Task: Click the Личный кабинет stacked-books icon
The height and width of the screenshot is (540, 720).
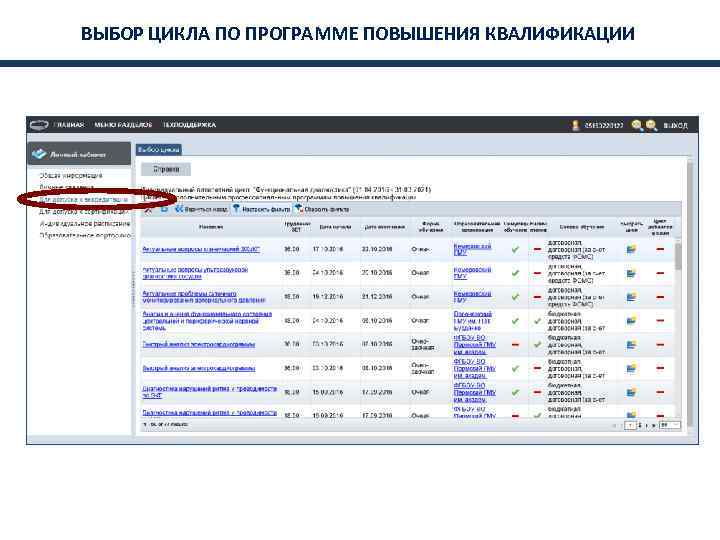Action: (x=39, y=154)
